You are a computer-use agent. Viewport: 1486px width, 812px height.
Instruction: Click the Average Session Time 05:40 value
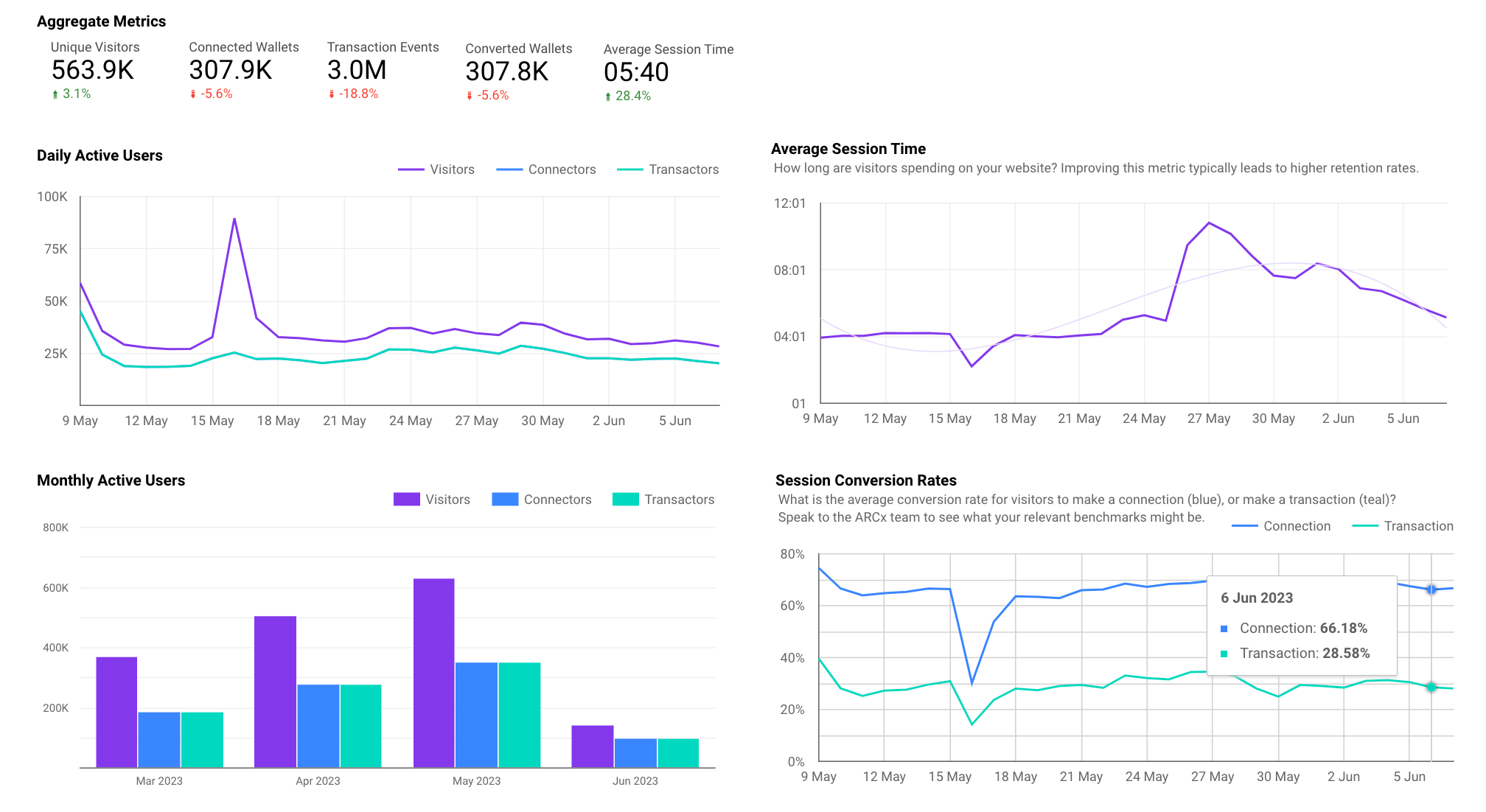coord(636,72)
